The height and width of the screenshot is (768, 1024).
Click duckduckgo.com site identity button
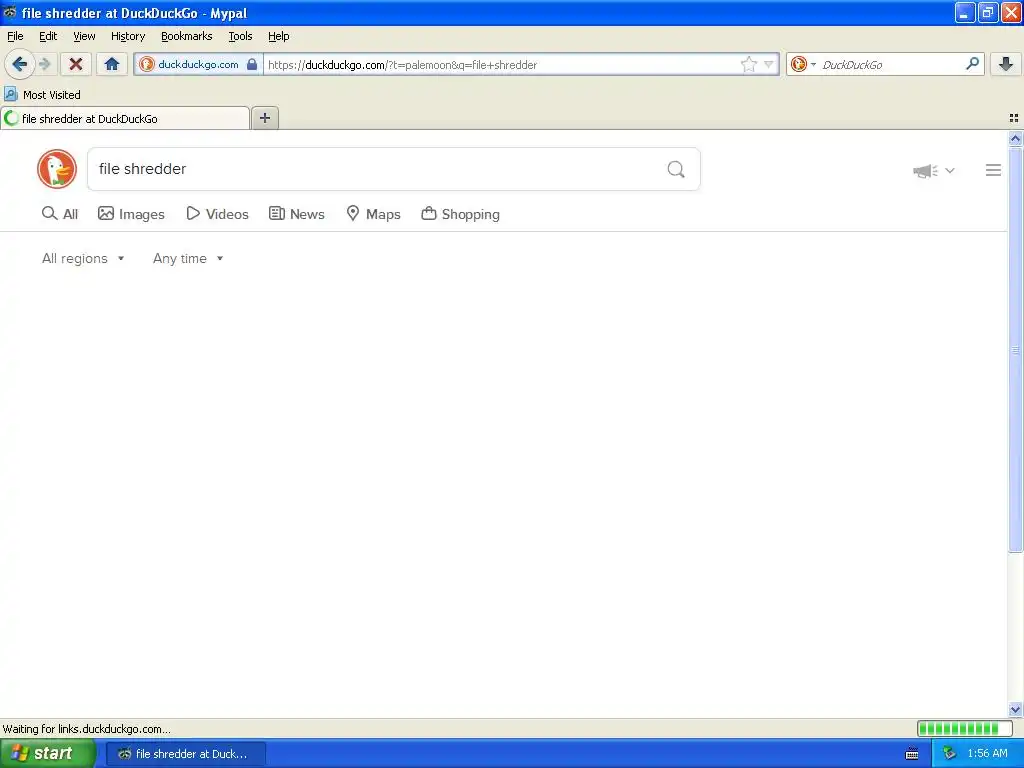point(198,64)
